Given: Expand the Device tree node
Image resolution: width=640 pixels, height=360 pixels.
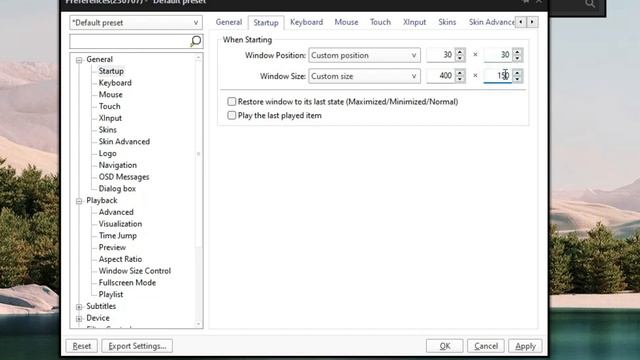Looking at the screenshot, I should (79, 318).
